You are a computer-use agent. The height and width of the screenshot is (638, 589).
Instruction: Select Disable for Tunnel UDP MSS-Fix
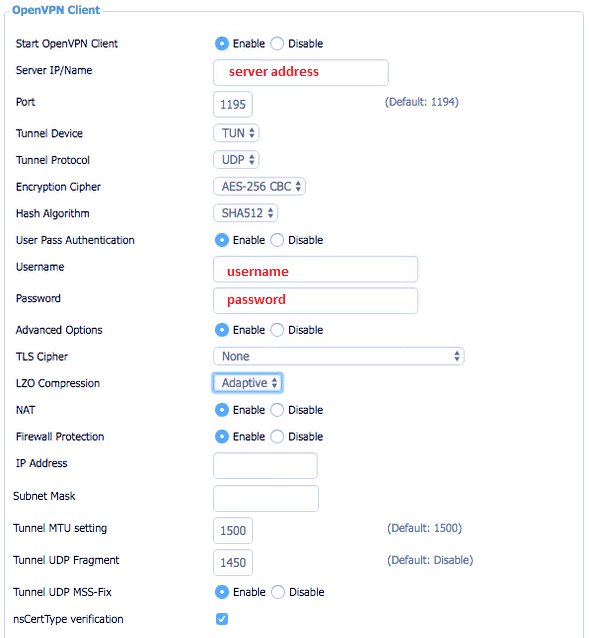pyautogui.click(x=278, y=592)
